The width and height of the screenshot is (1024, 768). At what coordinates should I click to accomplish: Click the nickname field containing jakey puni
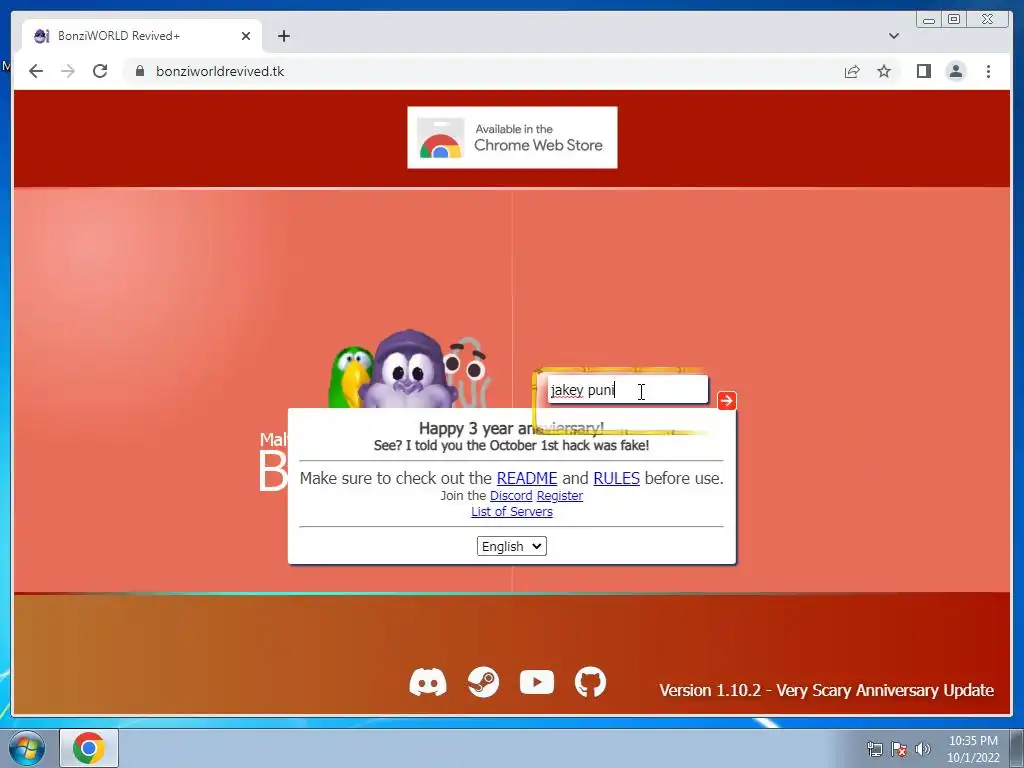pyautogui.click(x=628, y=390)
